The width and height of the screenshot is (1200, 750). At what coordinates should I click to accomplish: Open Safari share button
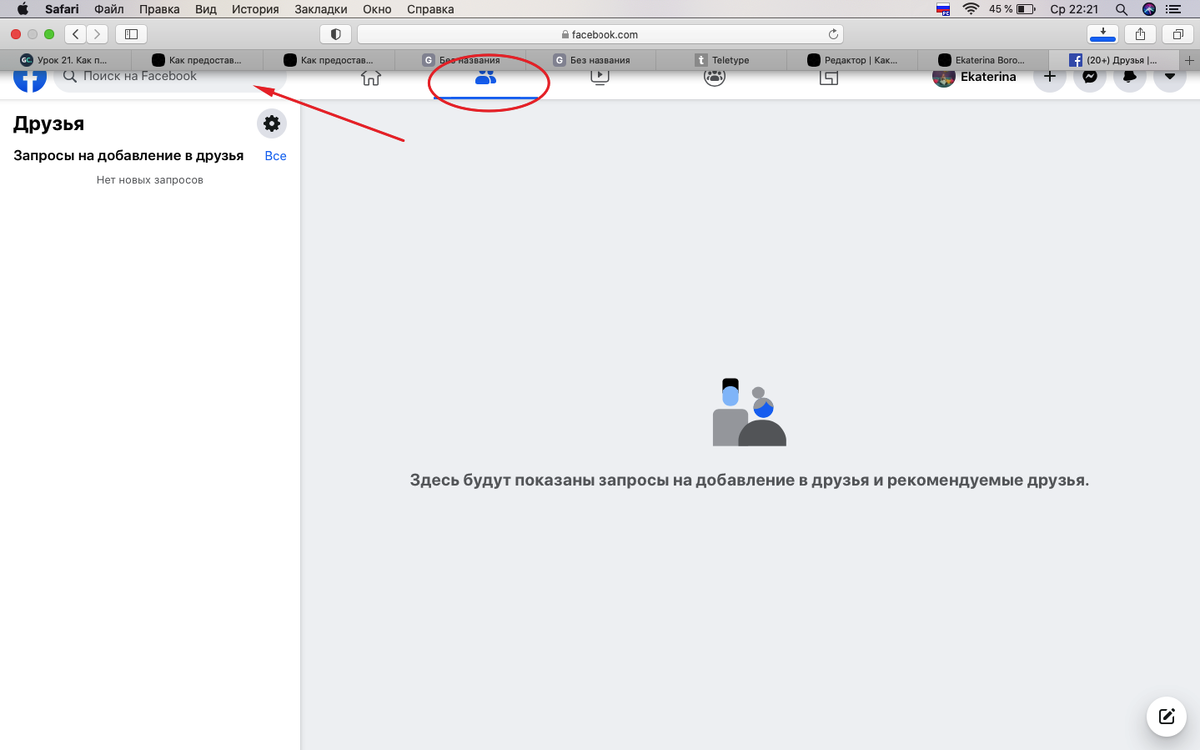pyautogui.click(x=1140, y=34)
